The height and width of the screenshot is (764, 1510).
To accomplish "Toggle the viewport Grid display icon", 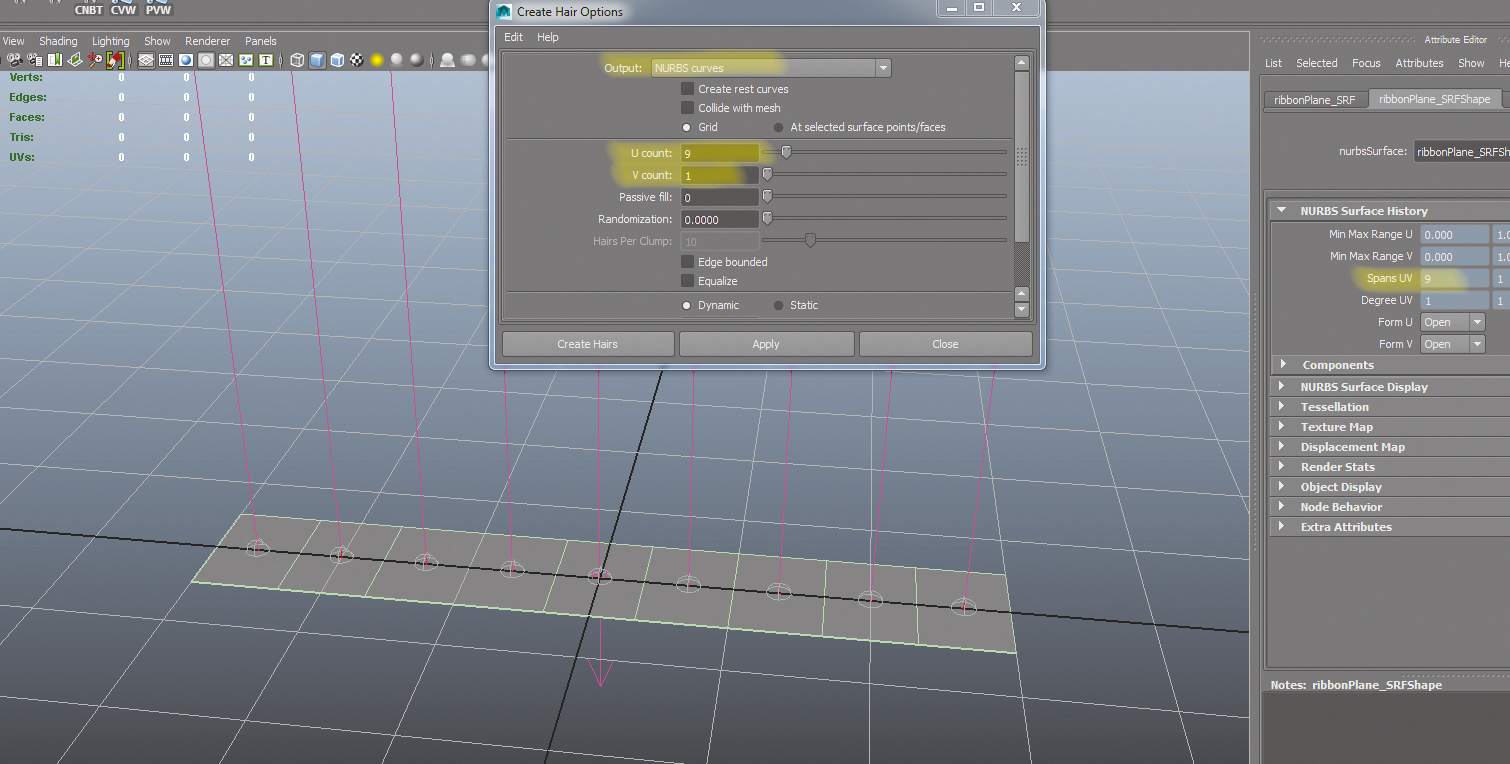I will coord(146,60).
